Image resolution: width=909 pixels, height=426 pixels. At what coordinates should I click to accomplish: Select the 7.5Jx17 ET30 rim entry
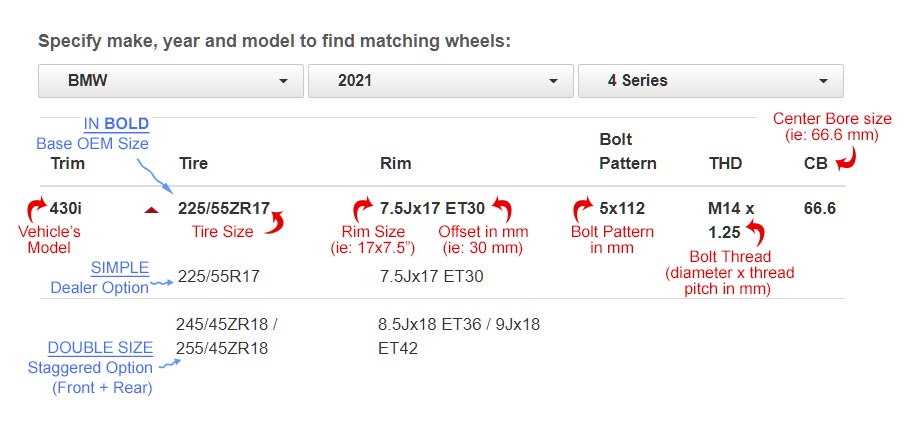point(432,209)
